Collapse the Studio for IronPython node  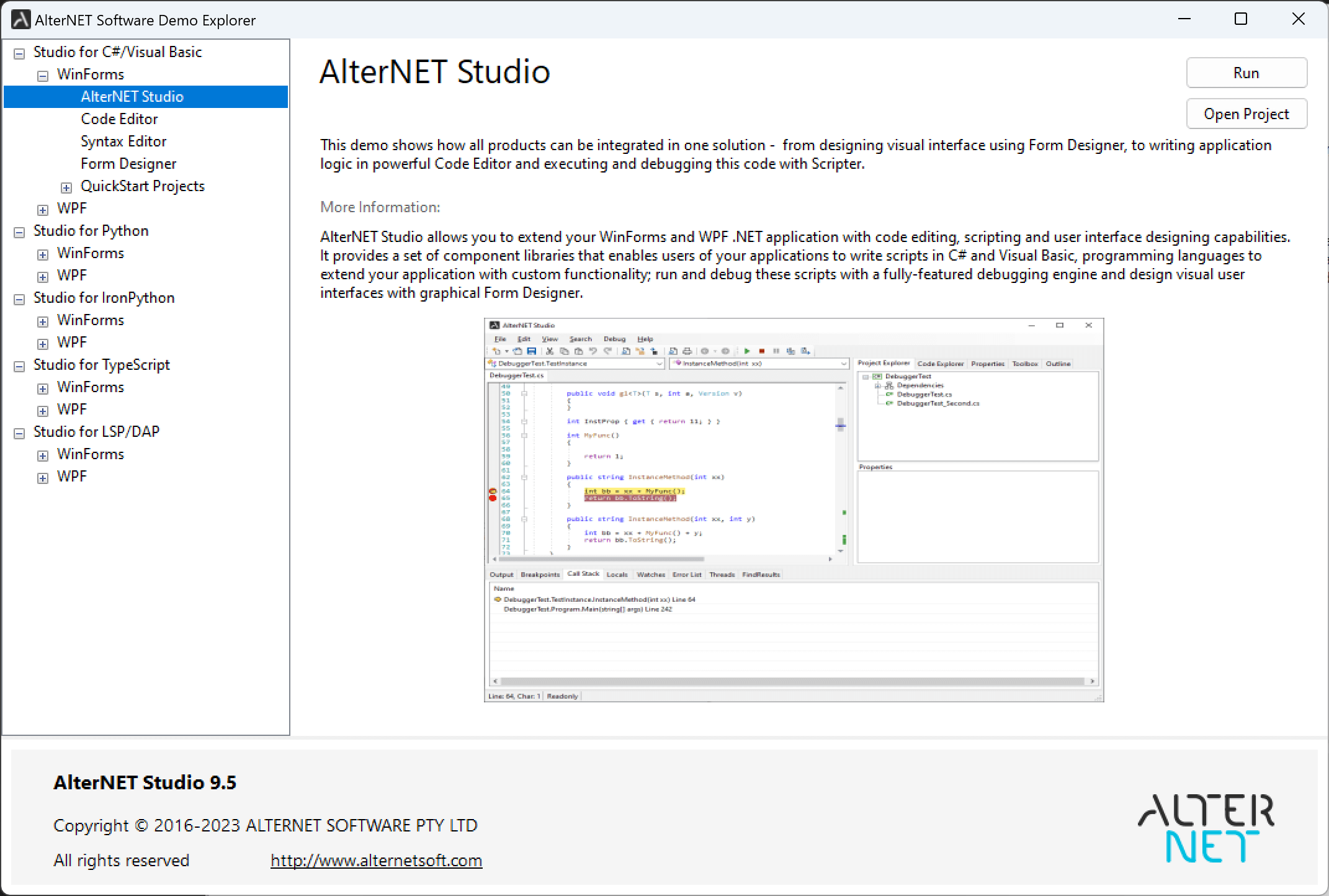point(19,299)
